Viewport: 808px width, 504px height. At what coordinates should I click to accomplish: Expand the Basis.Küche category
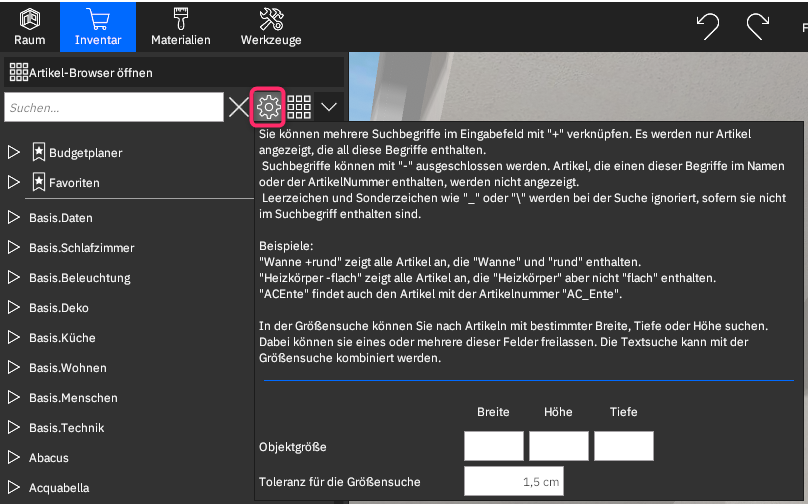14,338
